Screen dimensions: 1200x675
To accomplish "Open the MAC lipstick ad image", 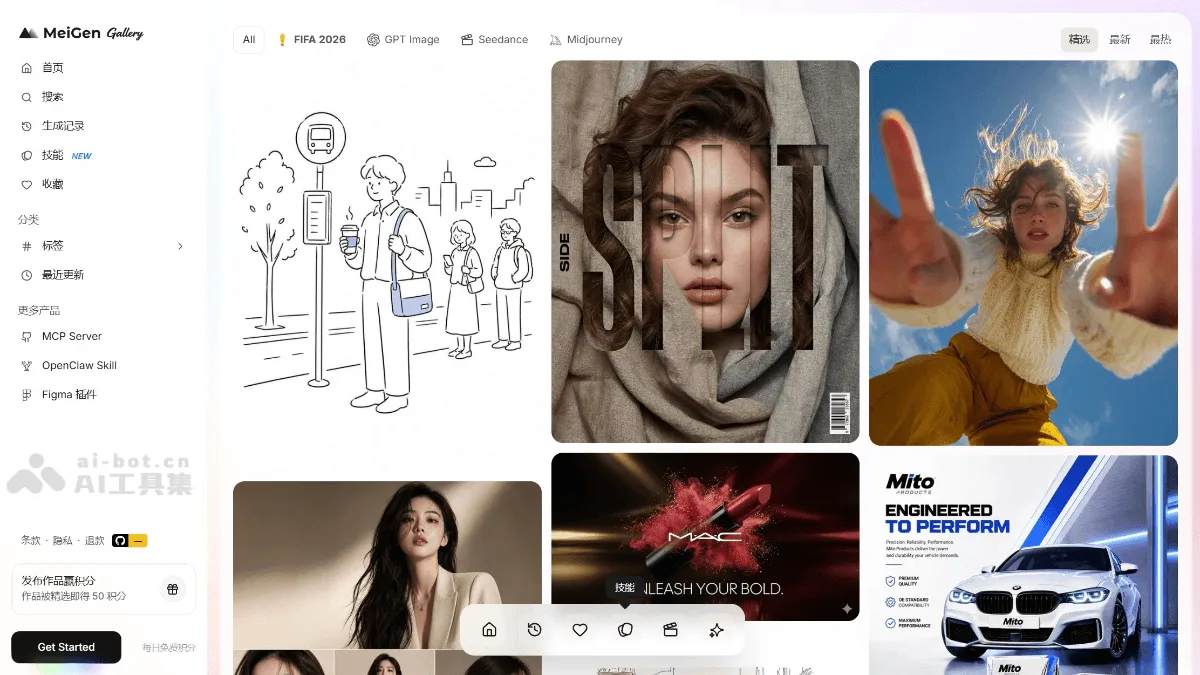I will coord(705,537).
